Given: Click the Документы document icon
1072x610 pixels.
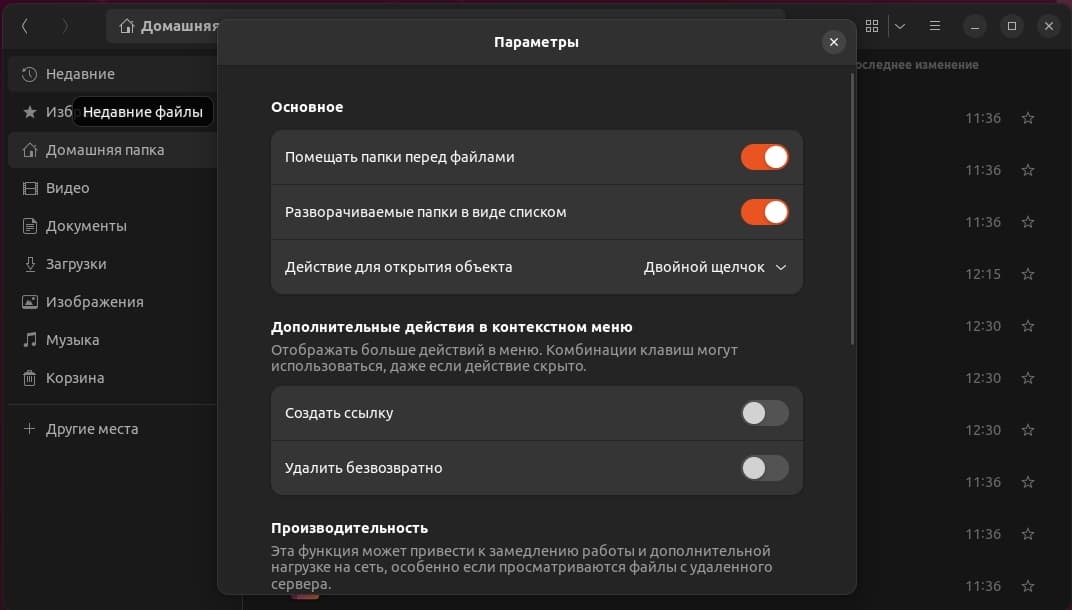Looking at the screenshot, I should click(29, 226).
